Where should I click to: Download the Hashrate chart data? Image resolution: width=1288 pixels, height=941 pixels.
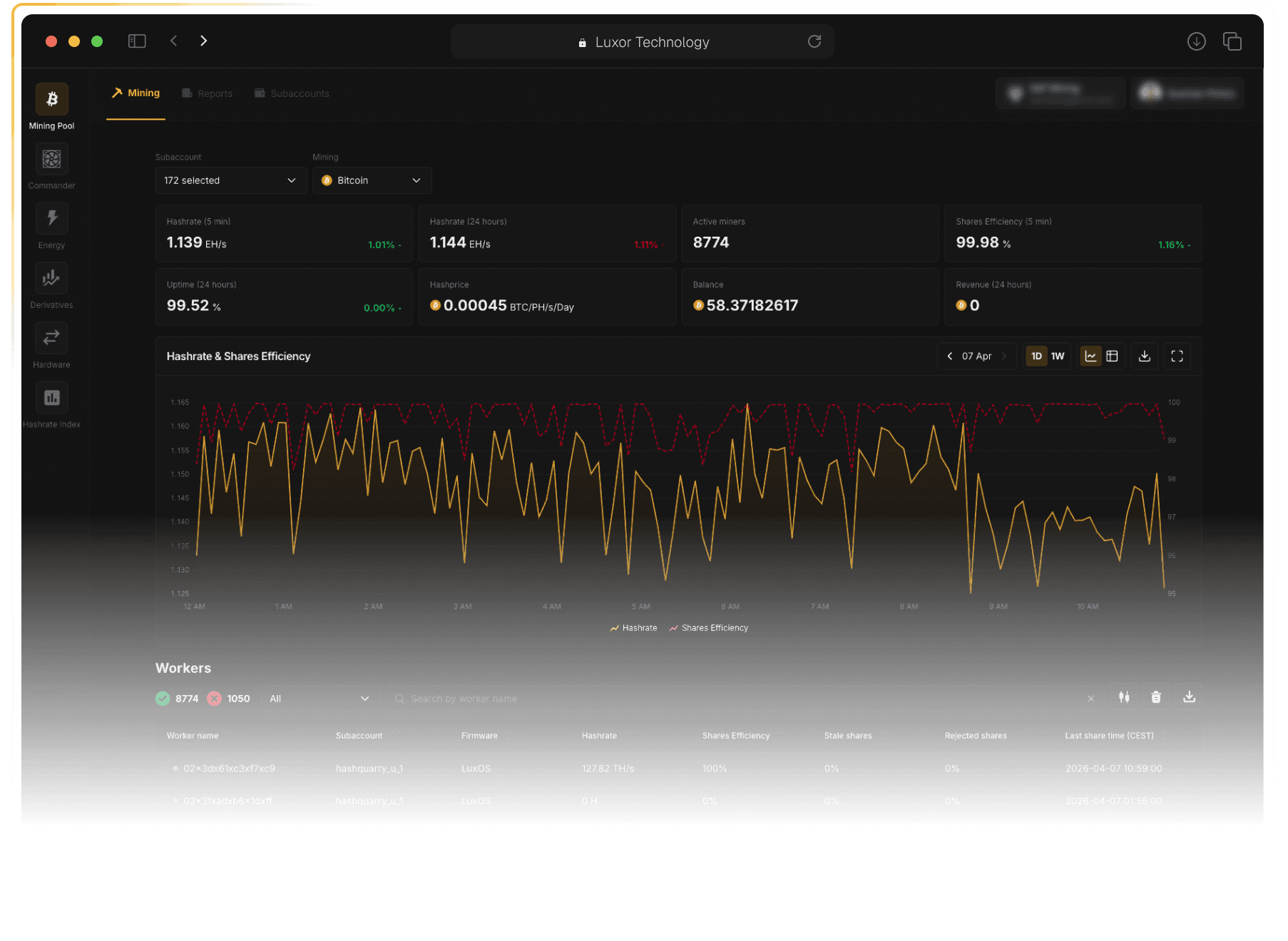tap(1144, 356)
